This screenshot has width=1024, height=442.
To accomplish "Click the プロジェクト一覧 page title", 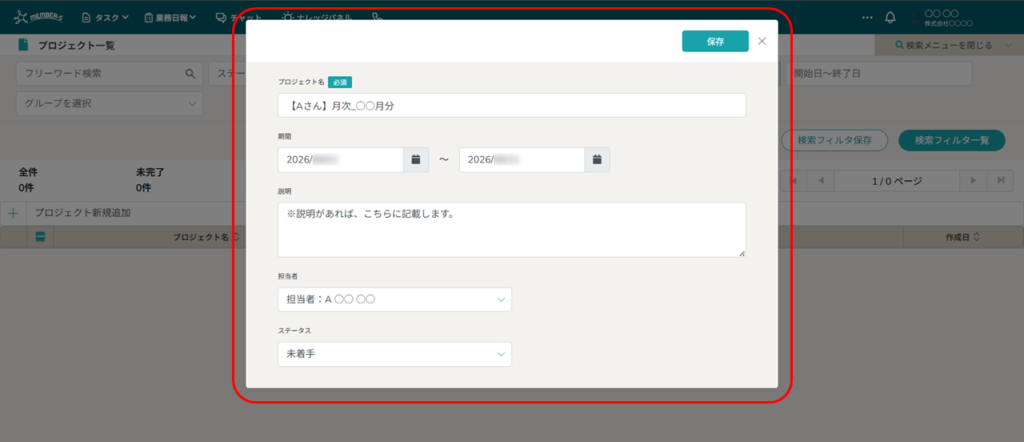I will click(76, 45).
